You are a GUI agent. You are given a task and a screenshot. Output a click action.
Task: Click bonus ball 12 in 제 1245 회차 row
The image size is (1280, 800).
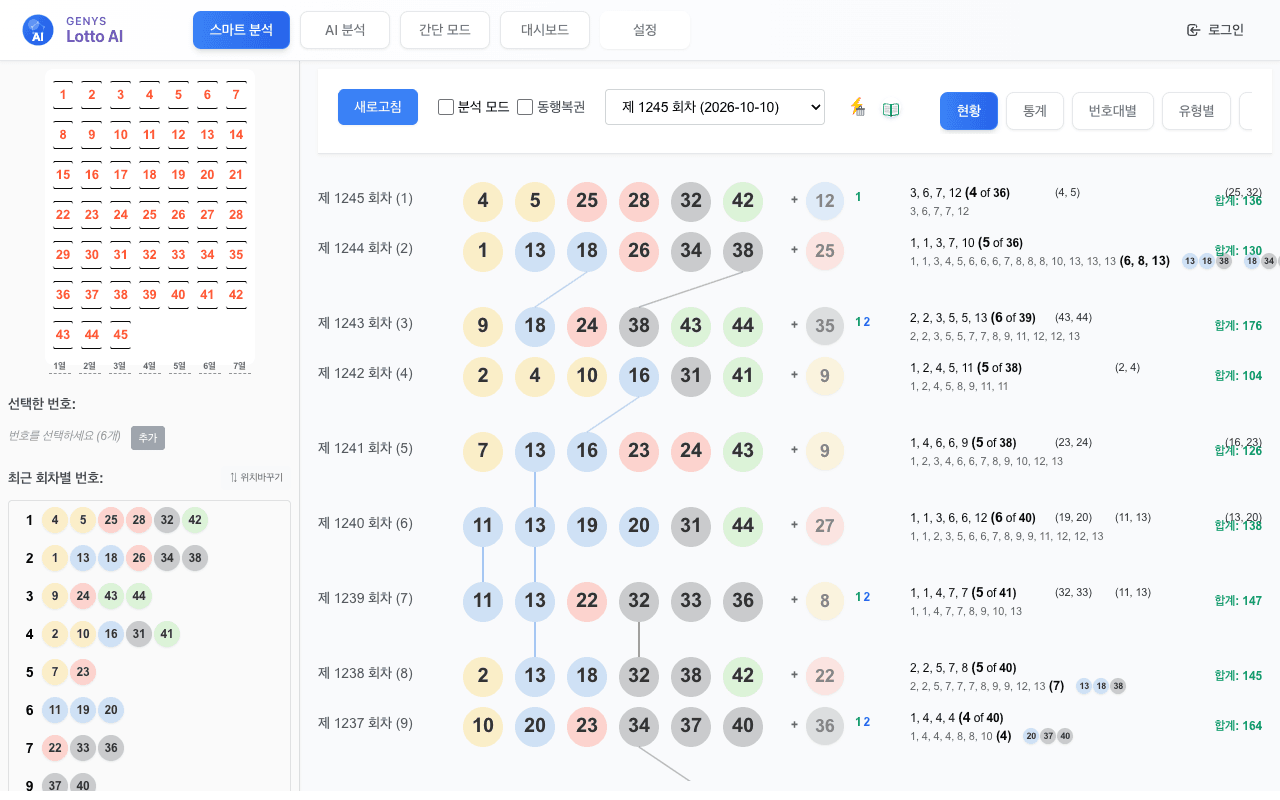825,201
